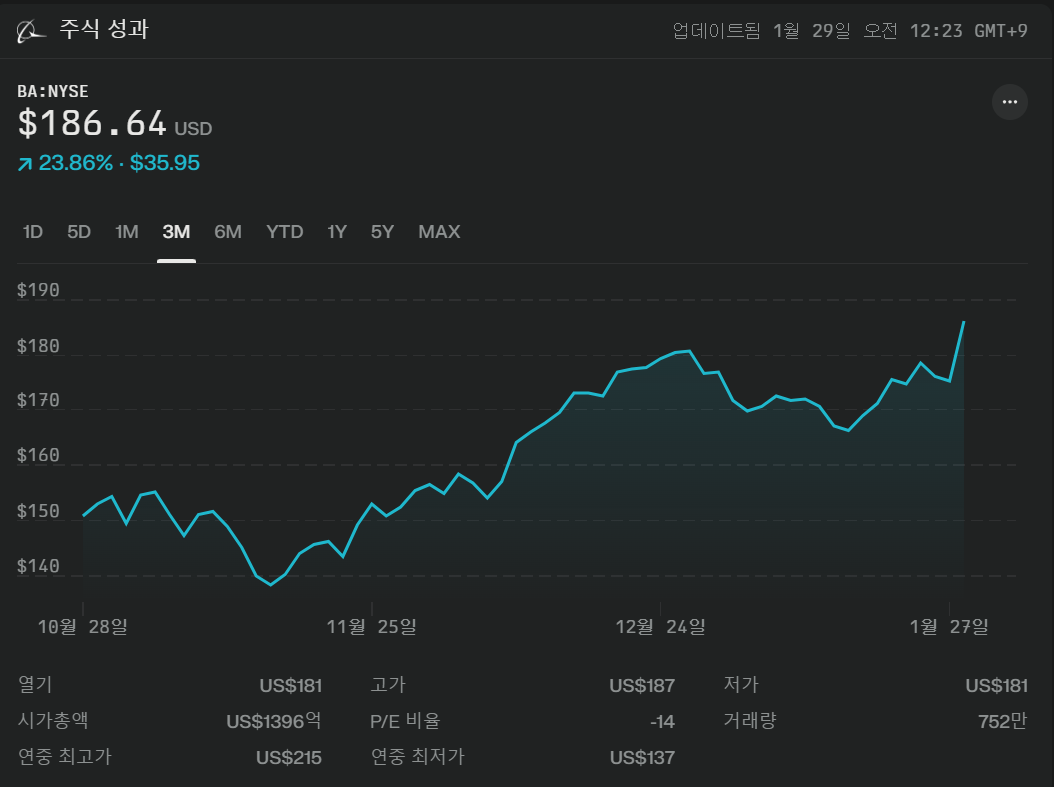Click the 연중 최고가 label
Viewport: 1054px width, 787px height.
[x=65, y=757]
